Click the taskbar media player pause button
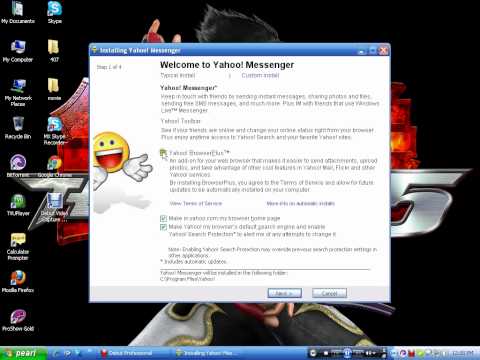This screenshot has width=480, height=360. tap(347, 353)
